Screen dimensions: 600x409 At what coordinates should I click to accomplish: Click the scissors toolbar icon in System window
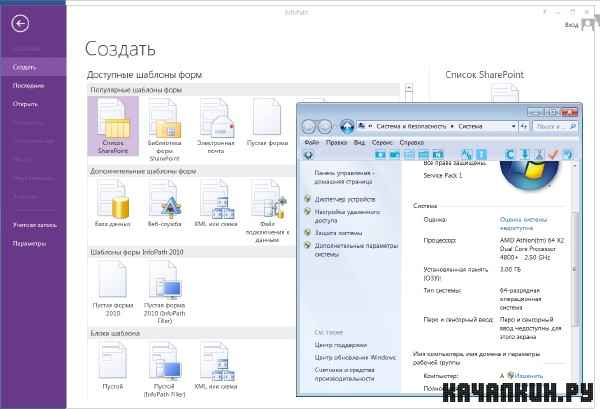click(x=539, y=155)
